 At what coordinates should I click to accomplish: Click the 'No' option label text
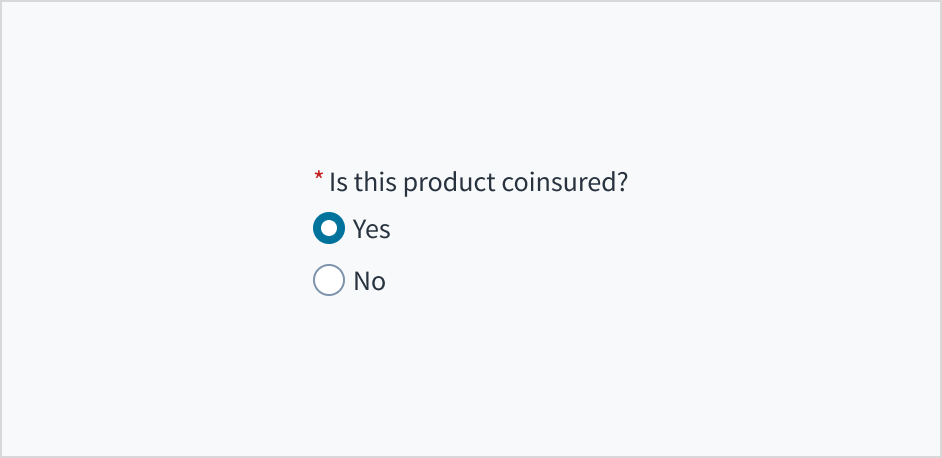369,281
